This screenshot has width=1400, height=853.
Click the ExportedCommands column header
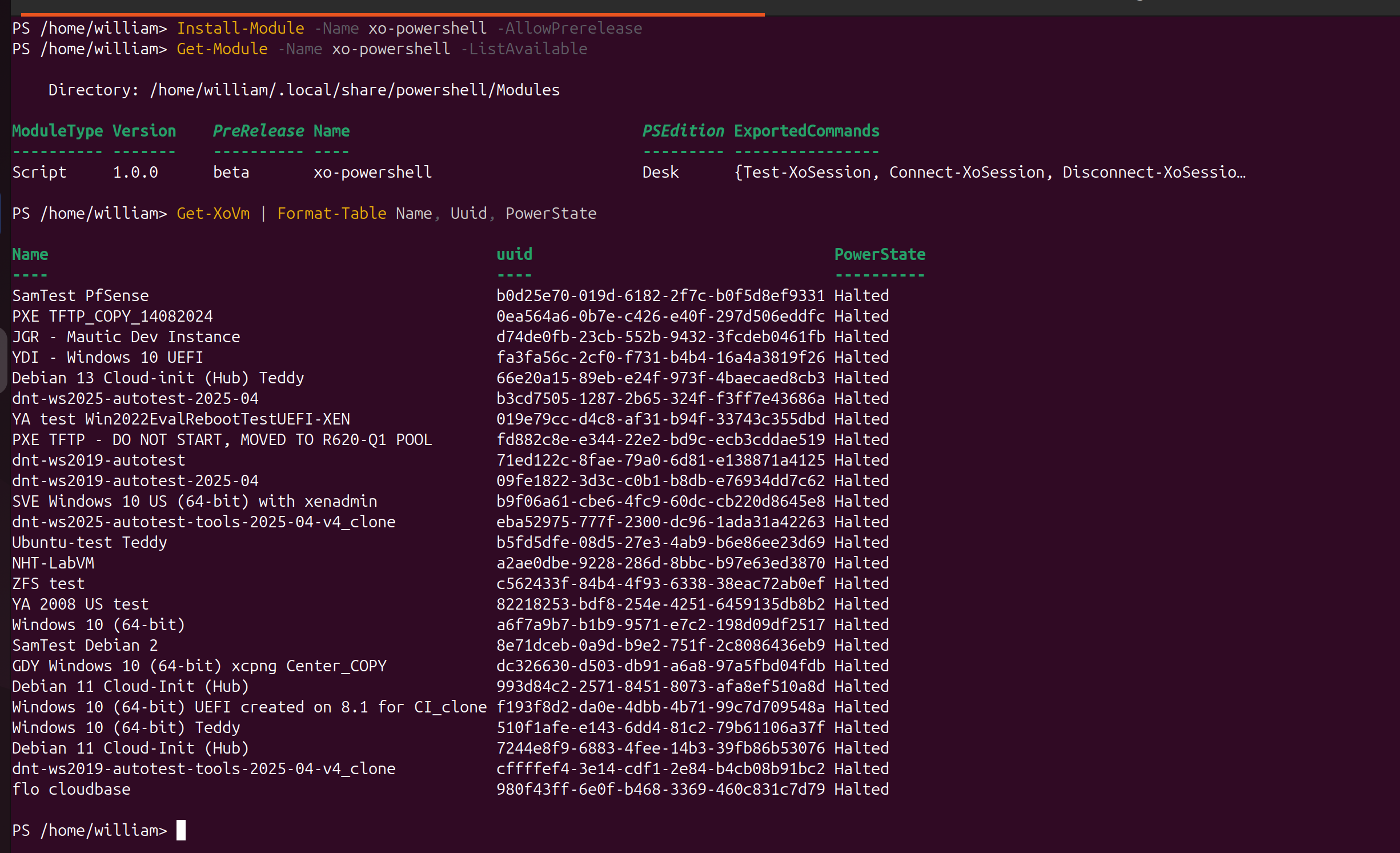(x=806, y=131)
